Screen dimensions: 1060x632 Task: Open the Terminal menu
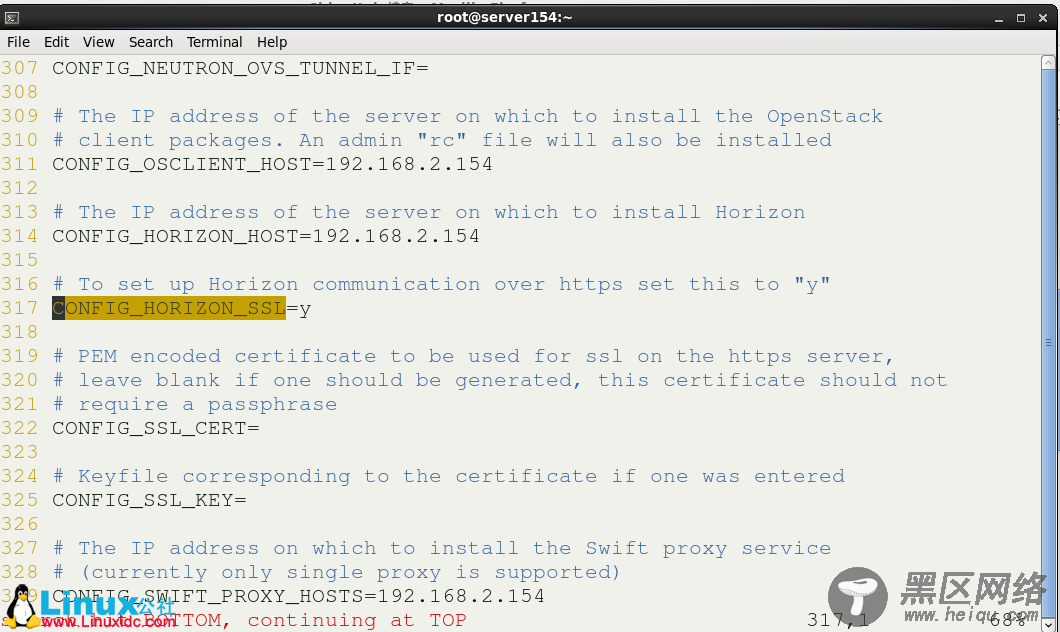pyautogui.click(x=214, y=42)
